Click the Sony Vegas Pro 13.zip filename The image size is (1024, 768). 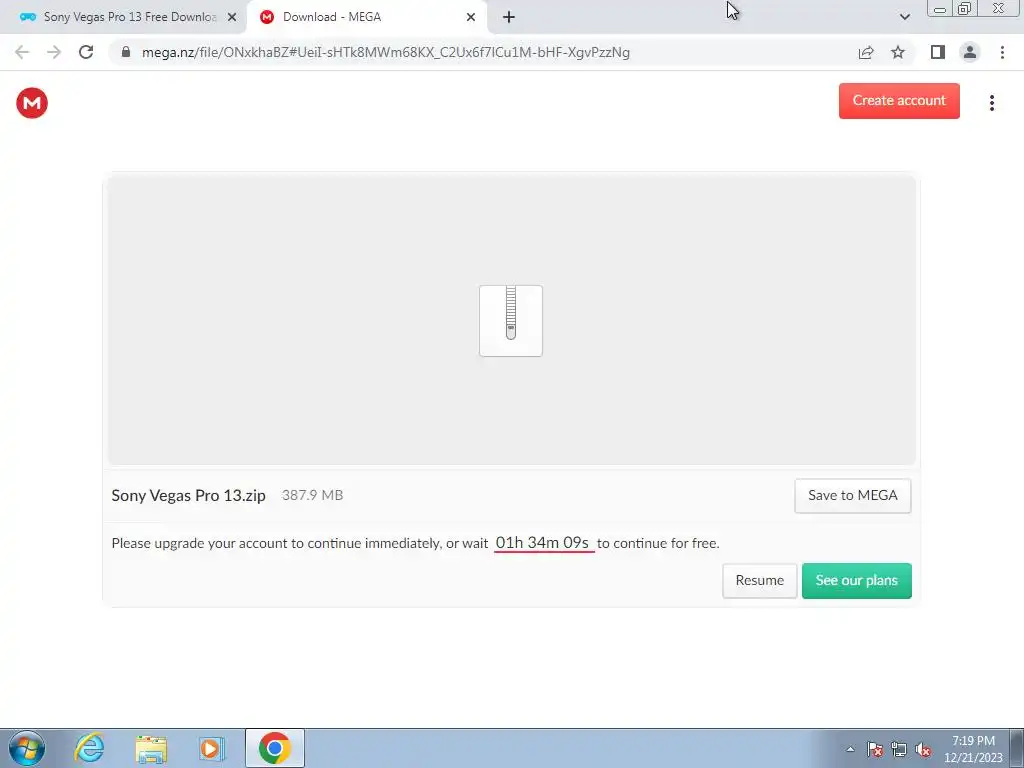point(189,496)
